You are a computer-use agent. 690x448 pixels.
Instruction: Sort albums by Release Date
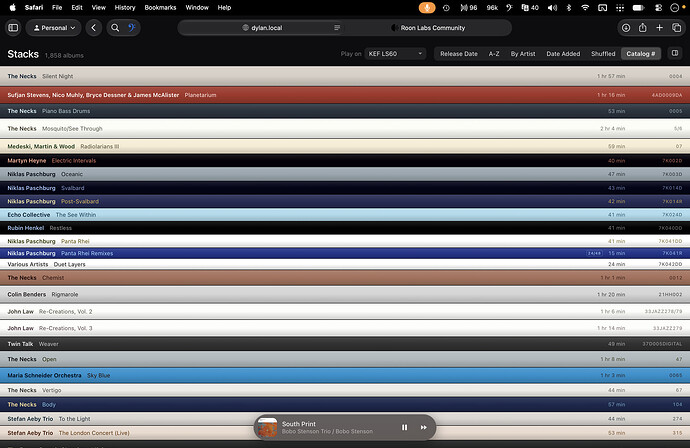tap(459, 54)
